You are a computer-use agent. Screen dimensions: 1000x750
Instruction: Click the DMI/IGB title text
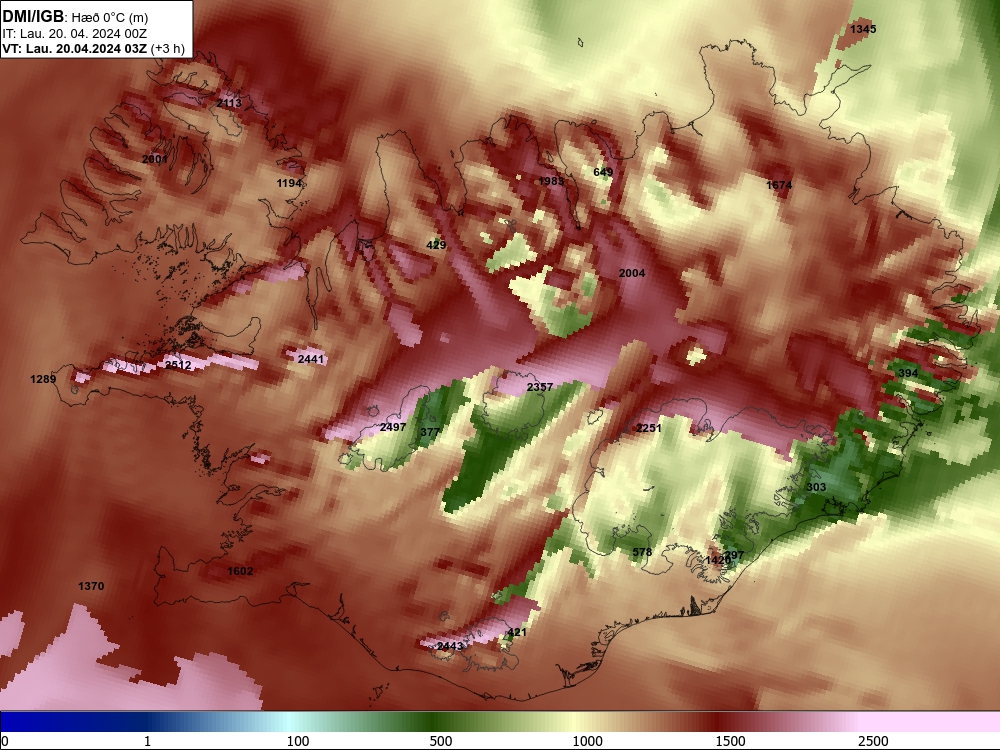point(33,17)
